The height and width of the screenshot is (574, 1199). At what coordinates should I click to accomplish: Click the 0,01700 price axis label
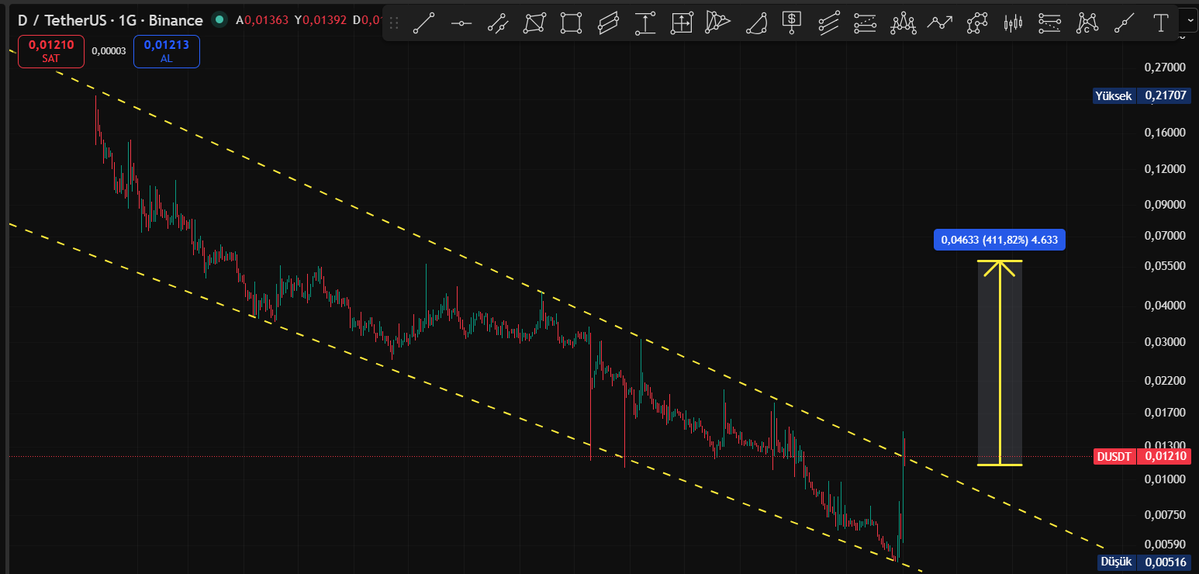click(1165, 413)
